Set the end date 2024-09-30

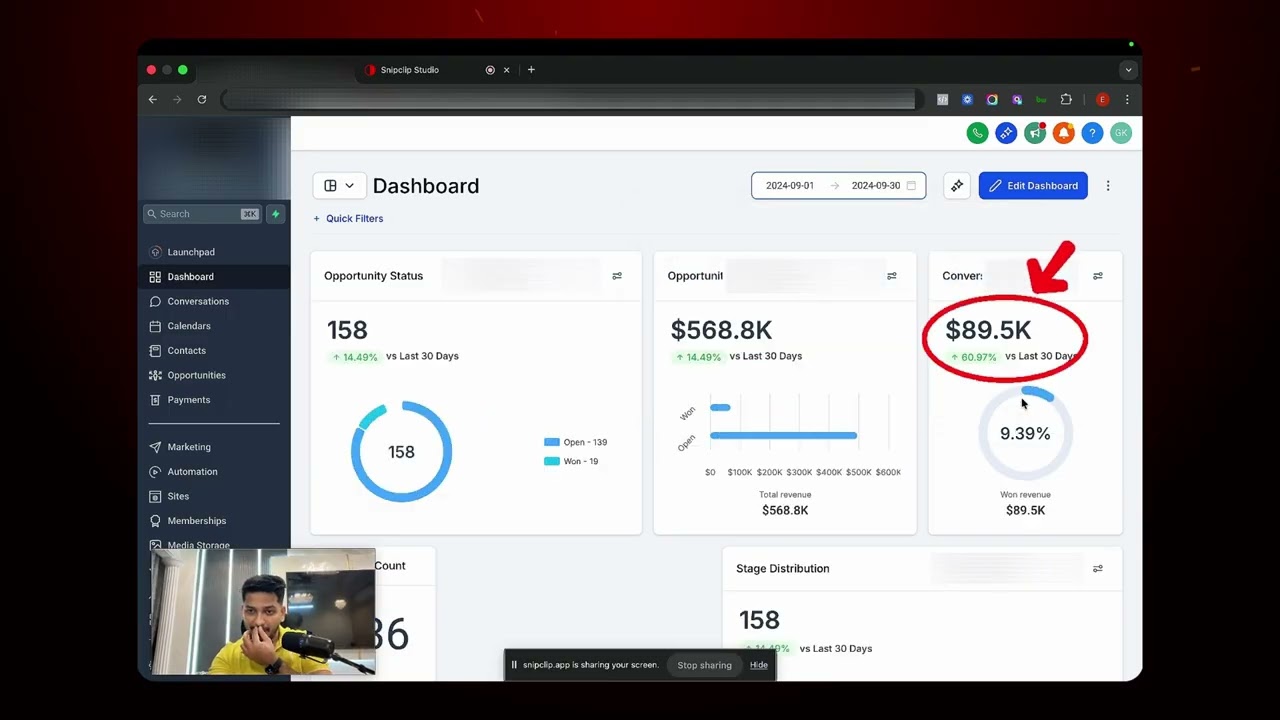pos(876,186)
